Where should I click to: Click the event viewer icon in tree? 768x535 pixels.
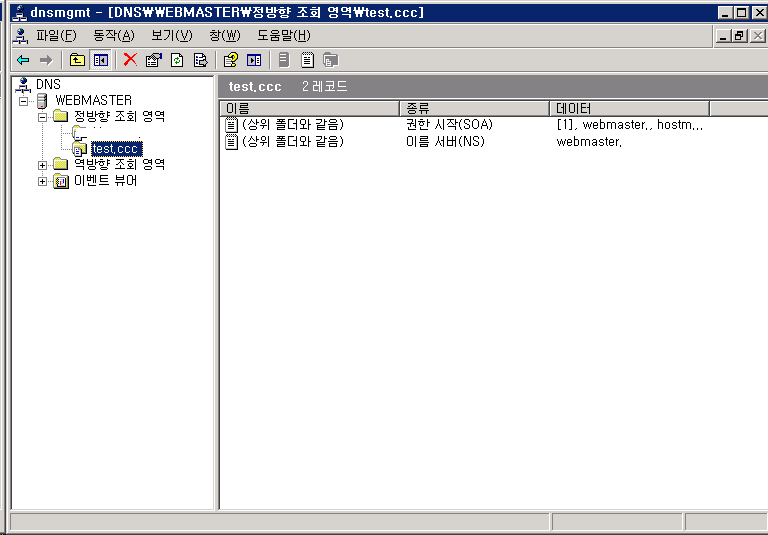pos(61,181)
